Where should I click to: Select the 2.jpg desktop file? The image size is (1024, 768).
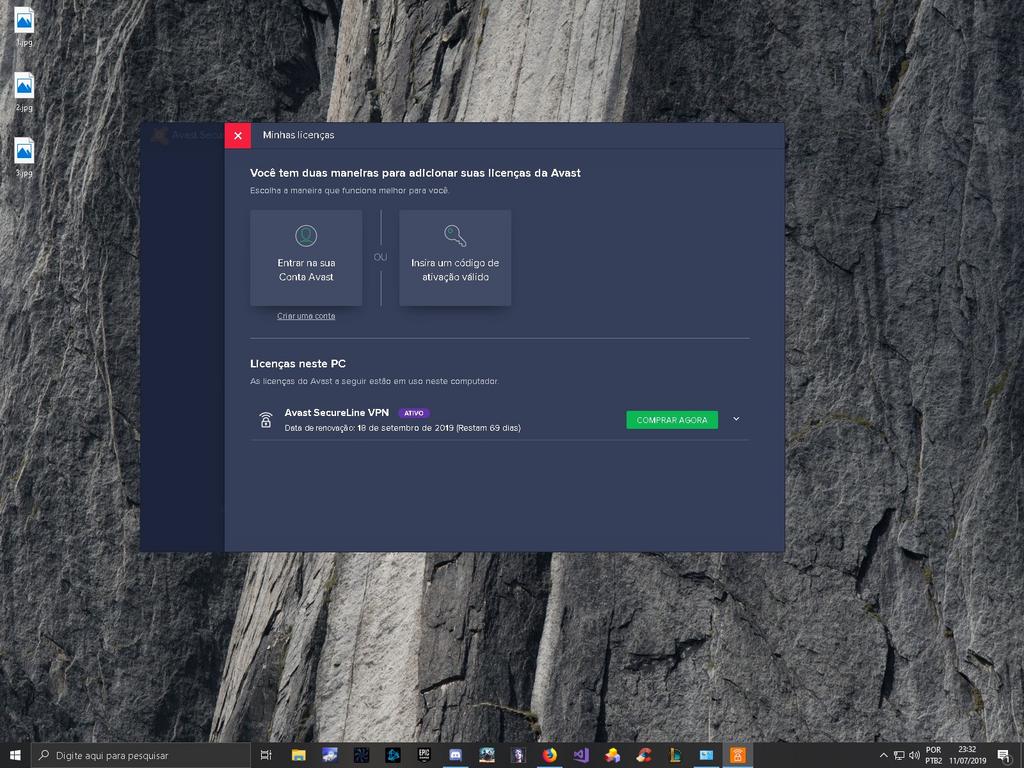pos(24,92)
